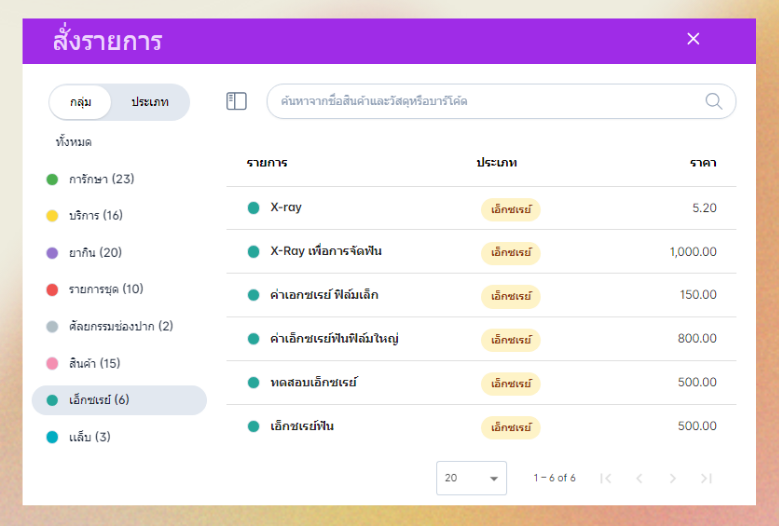Select the สินค้า (15) group
Screen dimensions: 779x526
tap(119, 364)
